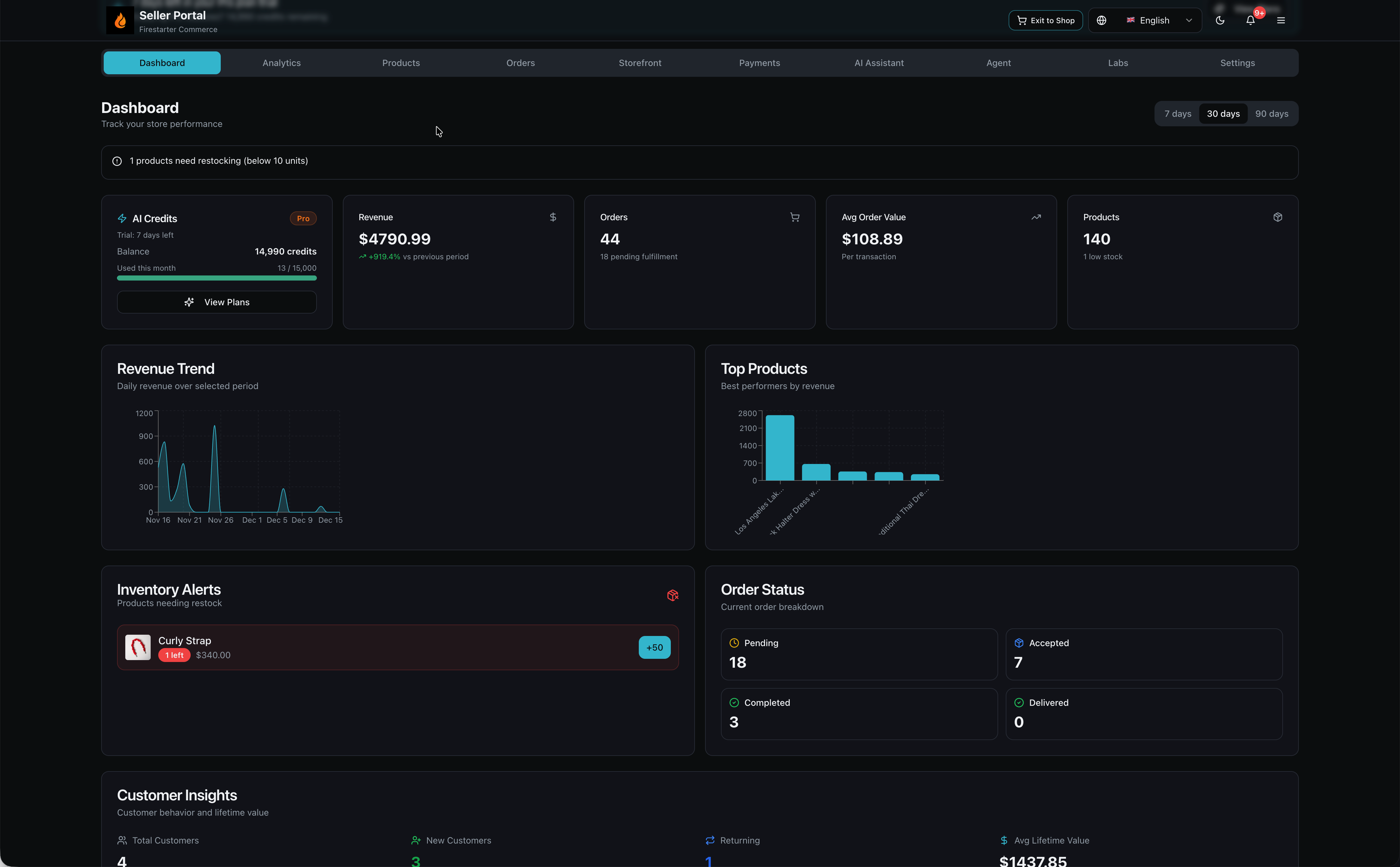Click the Orders cart icon

tap(794, 217)
